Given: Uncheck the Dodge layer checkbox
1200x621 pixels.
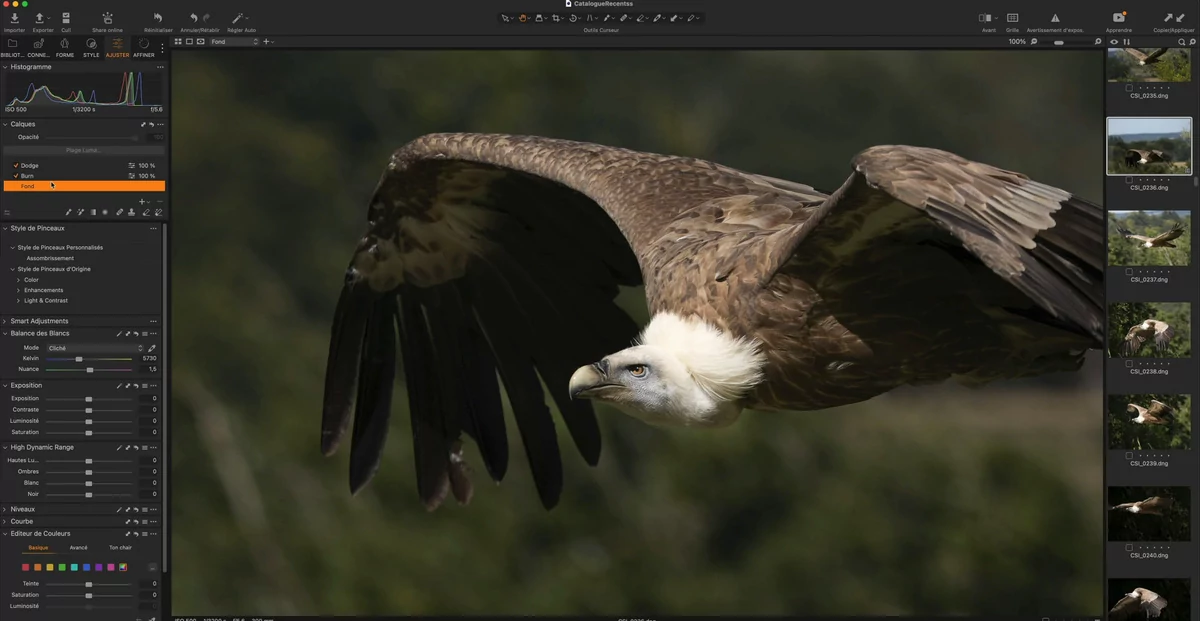Looking at the screenshot, I should (x=16, y=165).
